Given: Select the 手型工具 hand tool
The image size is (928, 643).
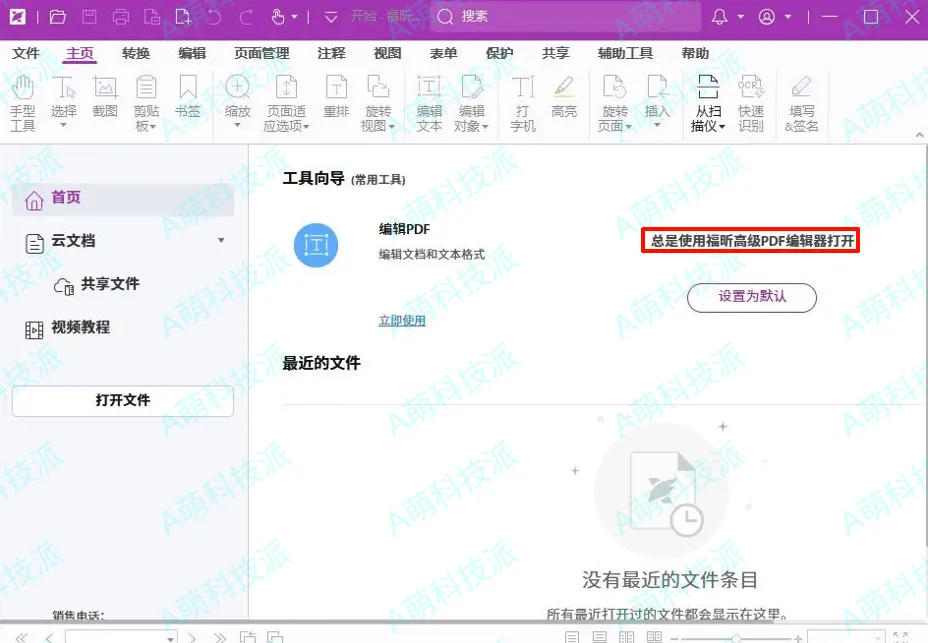Looking at the screenshot, I should [x=23, y=103].
